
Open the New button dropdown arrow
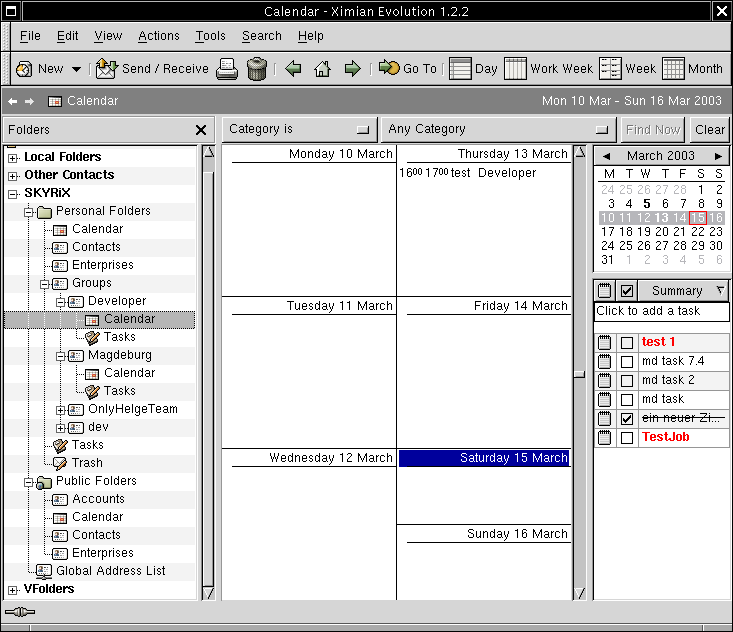(76, 69)
